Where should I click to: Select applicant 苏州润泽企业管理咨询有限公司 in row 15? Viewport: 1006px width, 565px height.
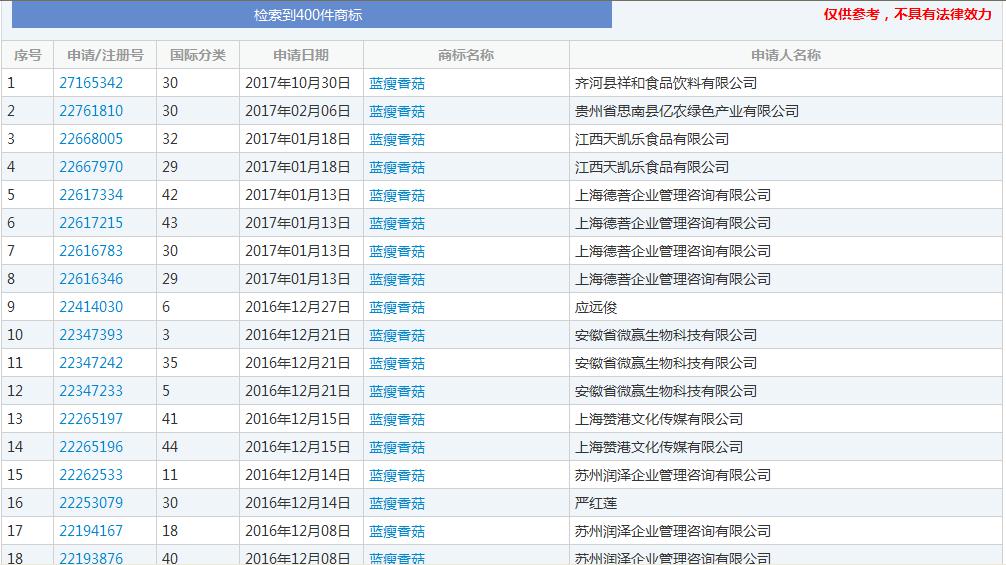tap(673, 475)
